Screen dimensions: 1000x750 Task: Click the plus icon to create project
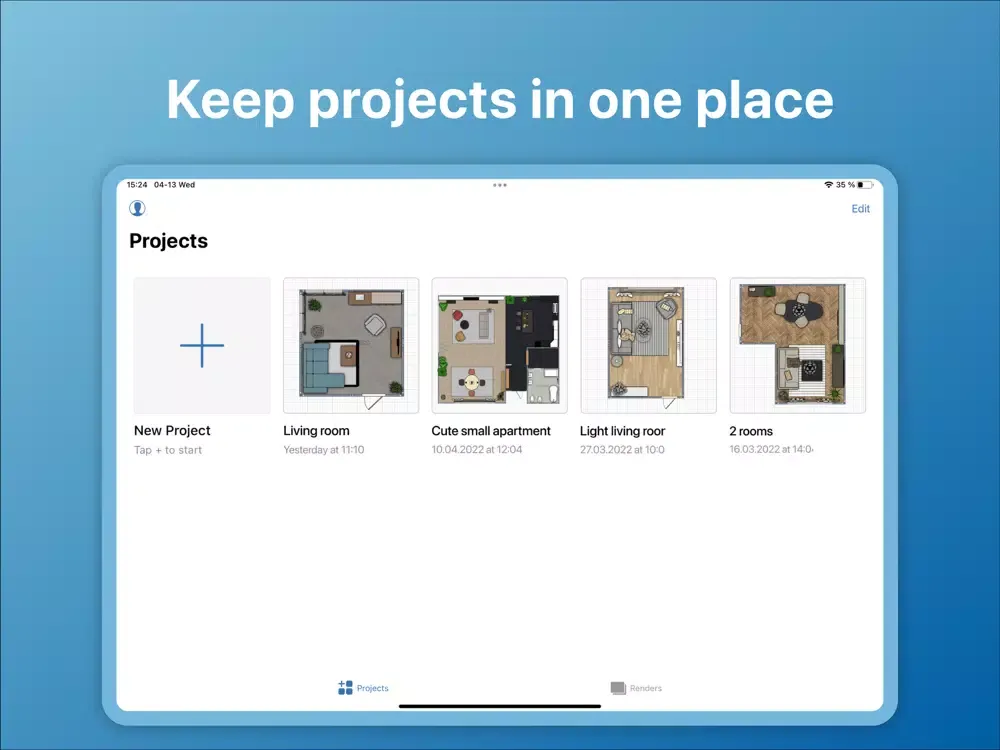202,345
